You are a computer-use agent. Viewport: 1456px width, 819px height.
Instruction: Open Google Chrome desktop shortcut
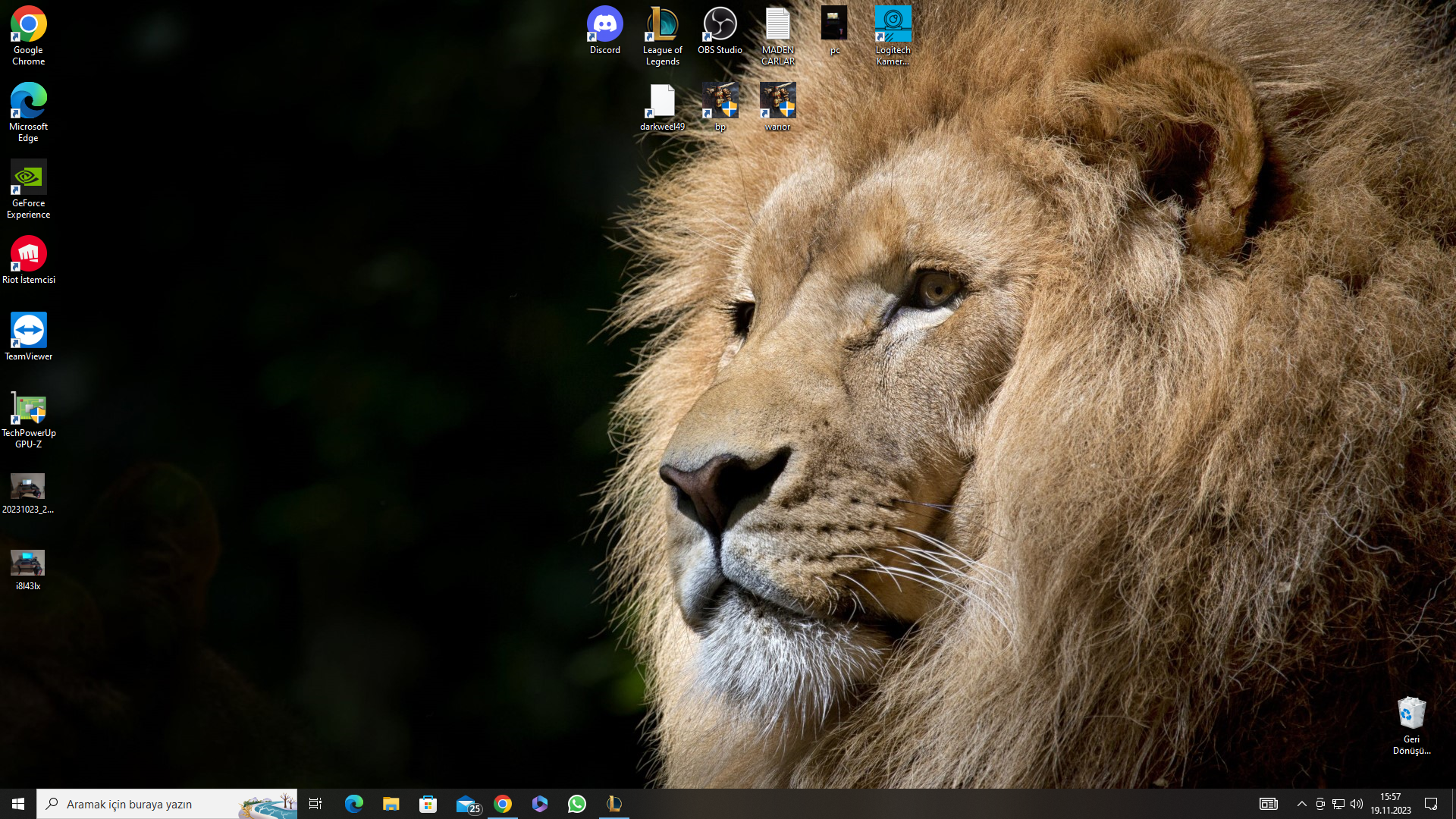point(28,36)
